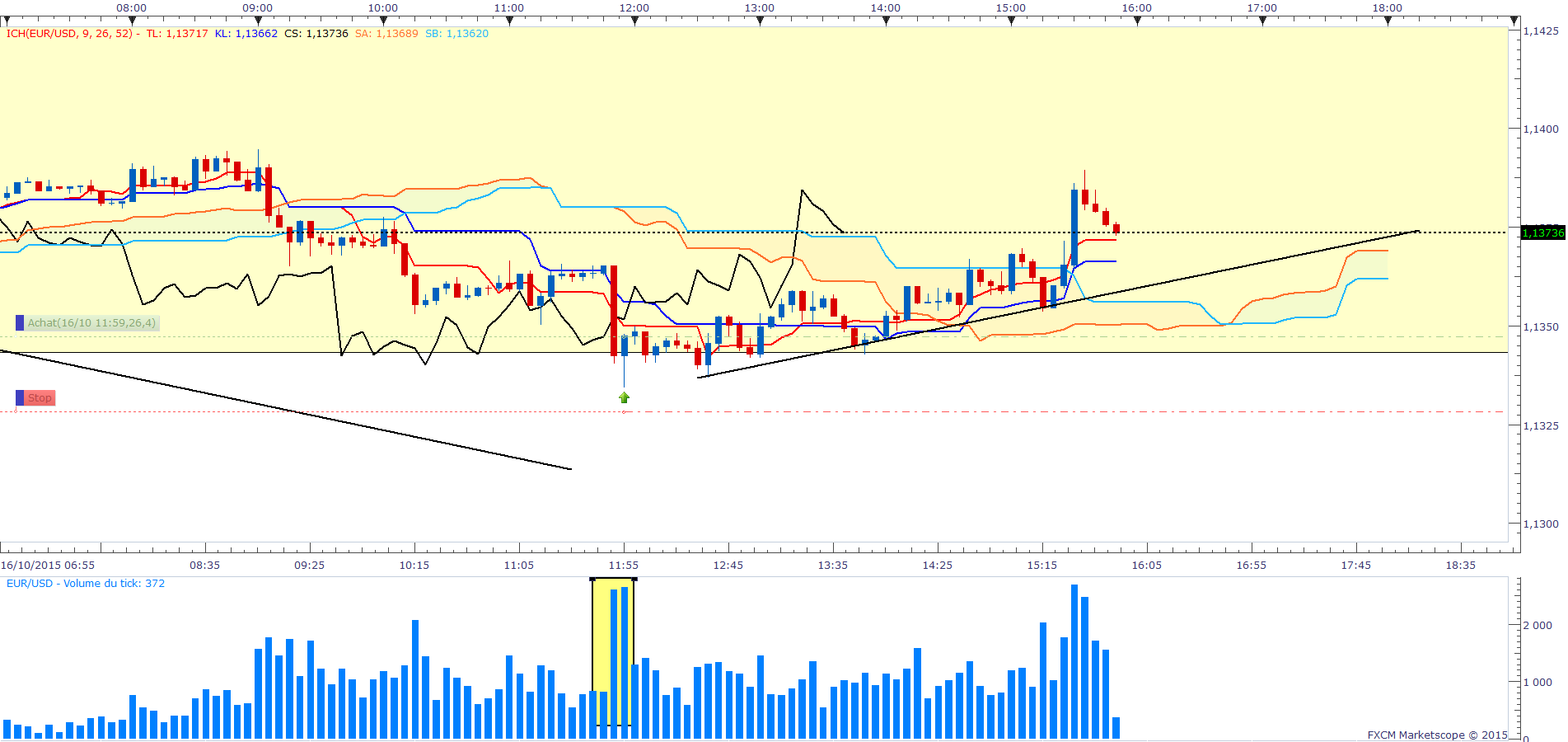The width and height of the screenshot is (1568, 742).
Task: Click the SA: 1,13689 legend value
Action: click(x=386, y=34)
